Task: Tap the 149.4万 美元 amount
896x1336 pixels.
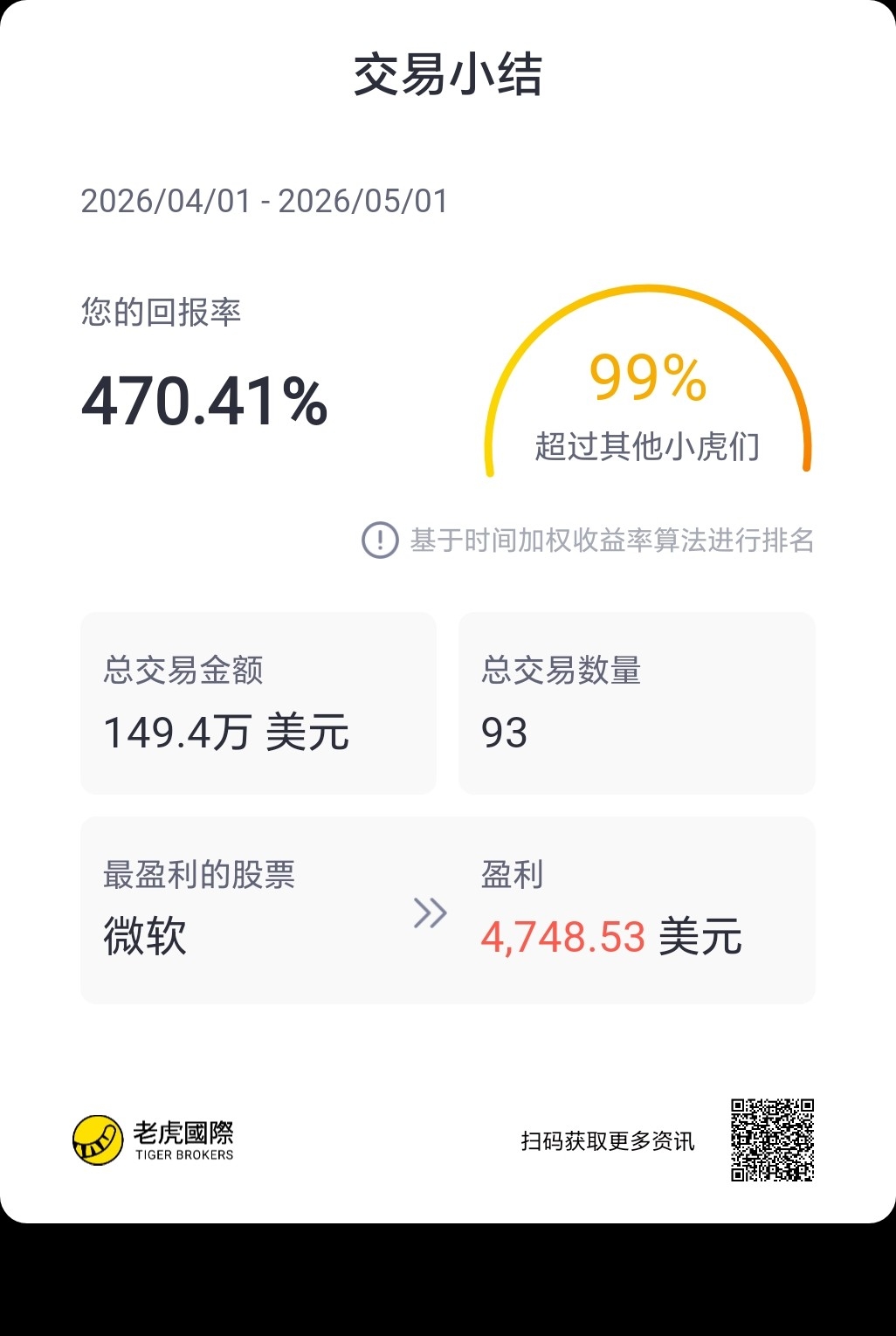Action: [226, 732]
